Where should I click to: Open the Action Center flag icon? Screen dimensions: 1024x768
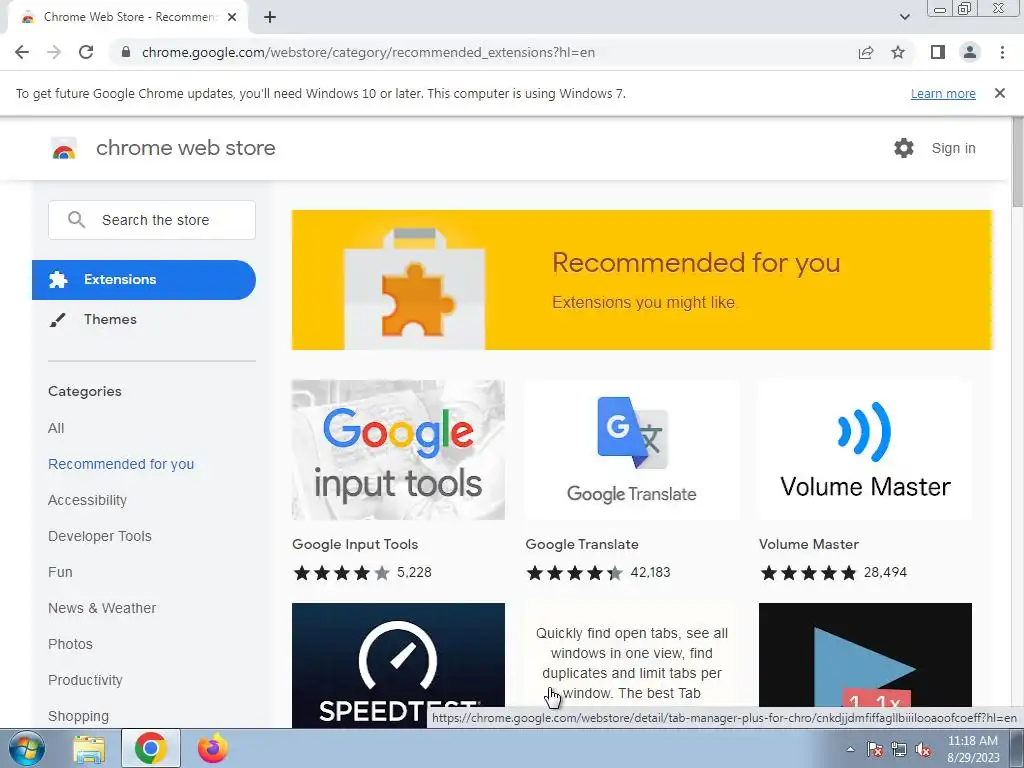[875, 749]
